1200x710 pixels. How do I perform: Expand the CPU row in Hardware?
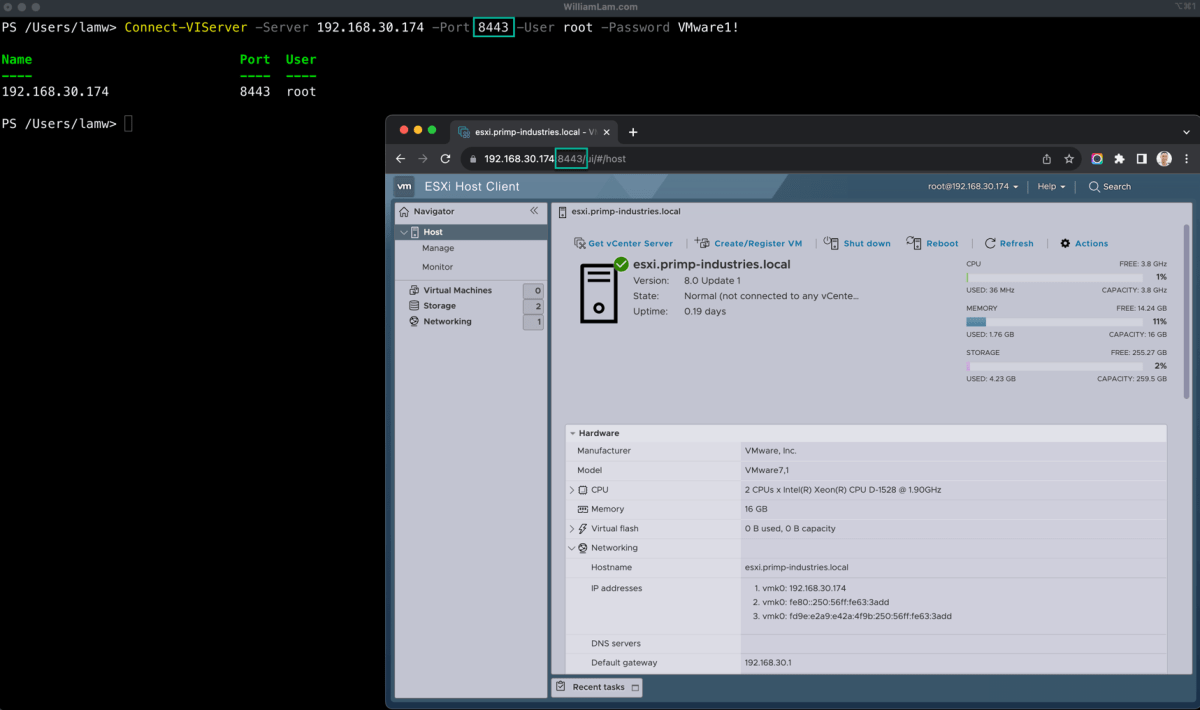pos(572,490)
